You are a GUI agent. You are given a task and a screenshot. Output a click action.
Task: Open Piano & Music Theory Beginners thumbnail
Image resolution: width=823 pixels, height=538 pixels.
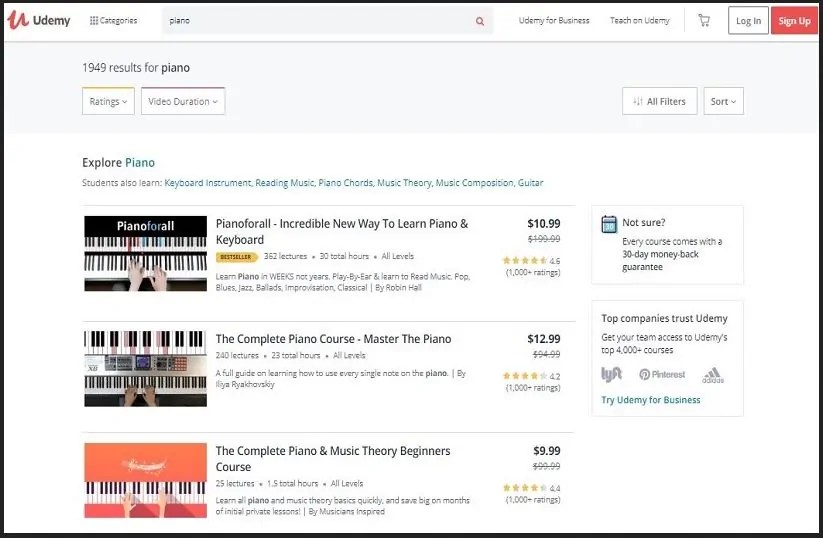pyautogui.click(x=145, y=480)
